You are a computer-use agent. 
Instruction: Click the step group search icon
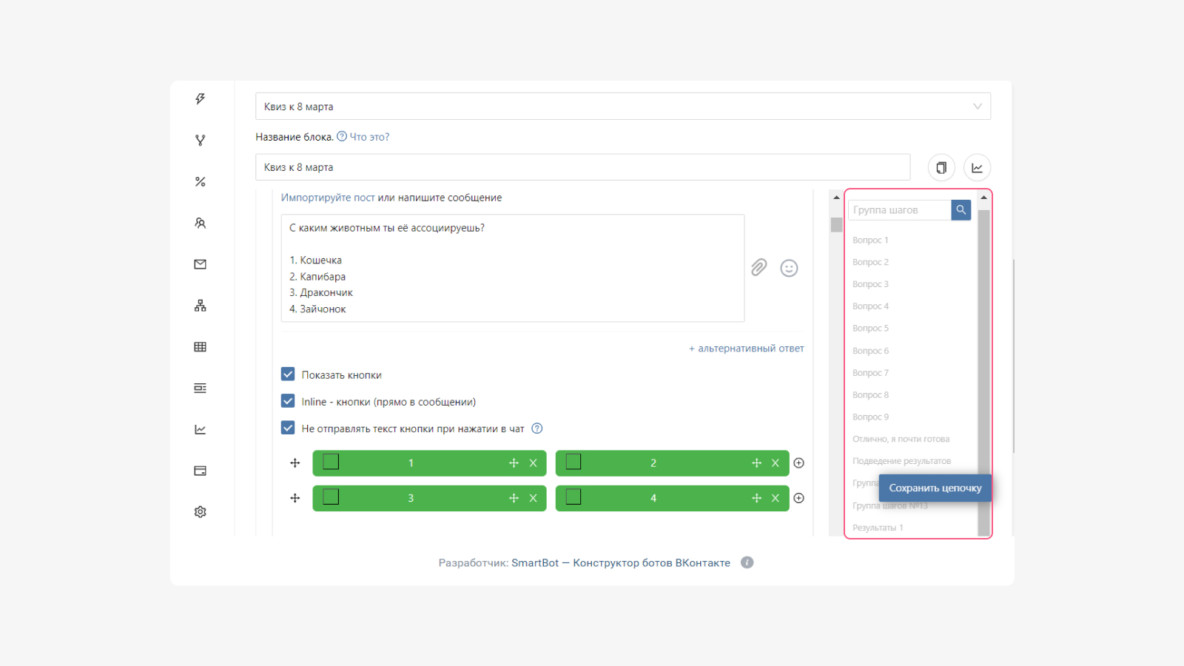[960, 210]
